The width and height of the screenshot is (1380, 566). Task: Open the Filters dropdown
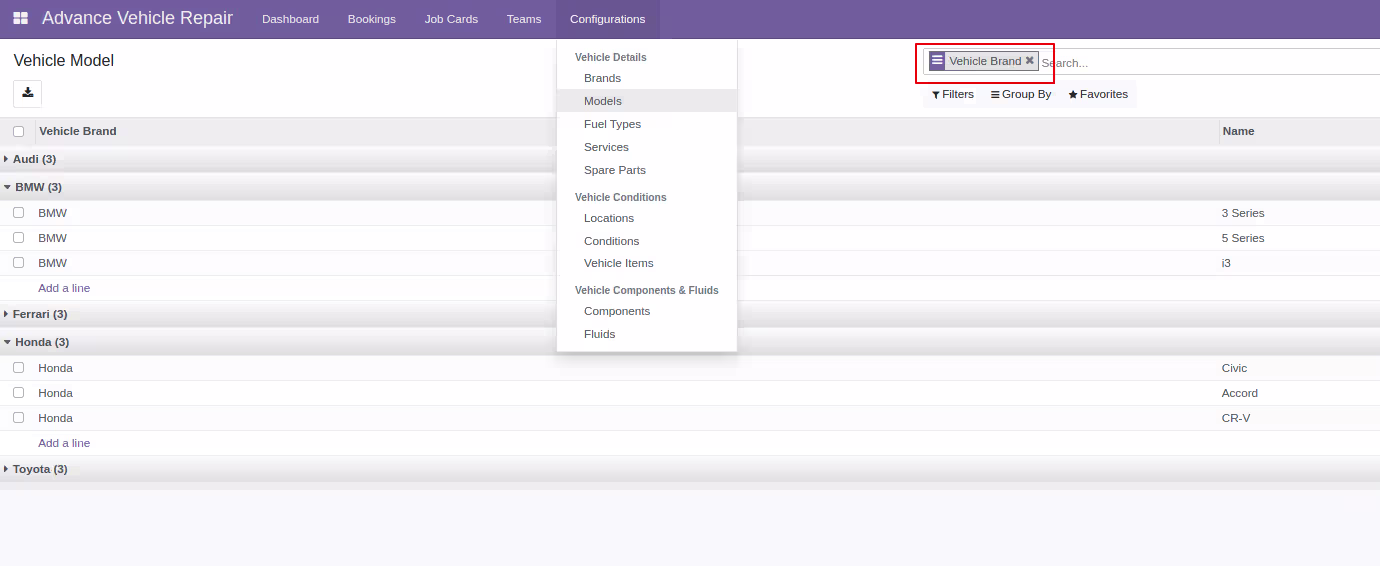click(952, 94)
